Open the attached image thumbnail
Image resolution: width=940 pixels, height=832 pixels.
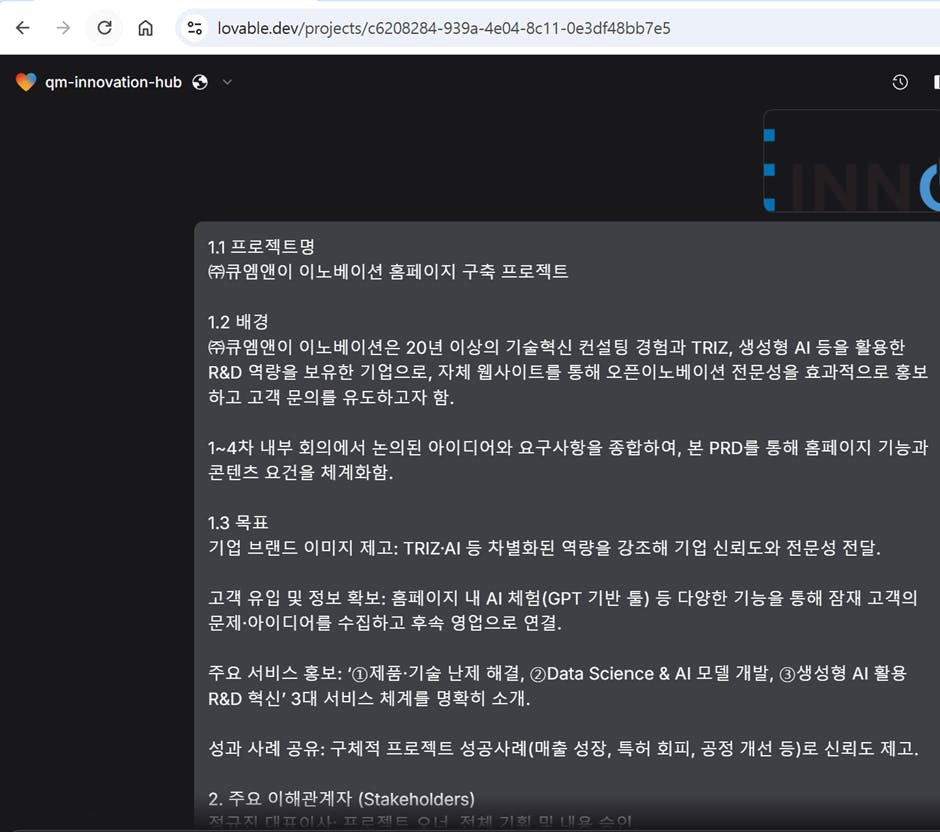click(x=851, y=161)
